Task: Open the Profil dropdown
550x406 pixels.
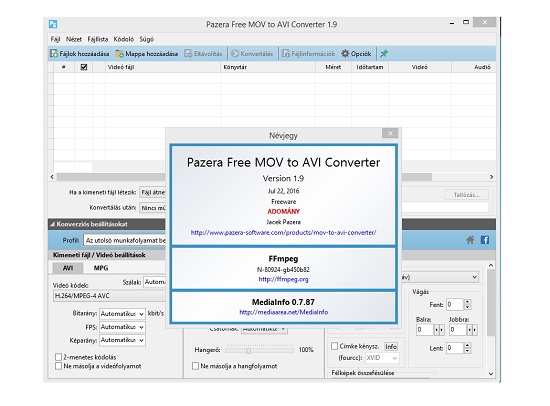Action: click(x=125, y=240)
